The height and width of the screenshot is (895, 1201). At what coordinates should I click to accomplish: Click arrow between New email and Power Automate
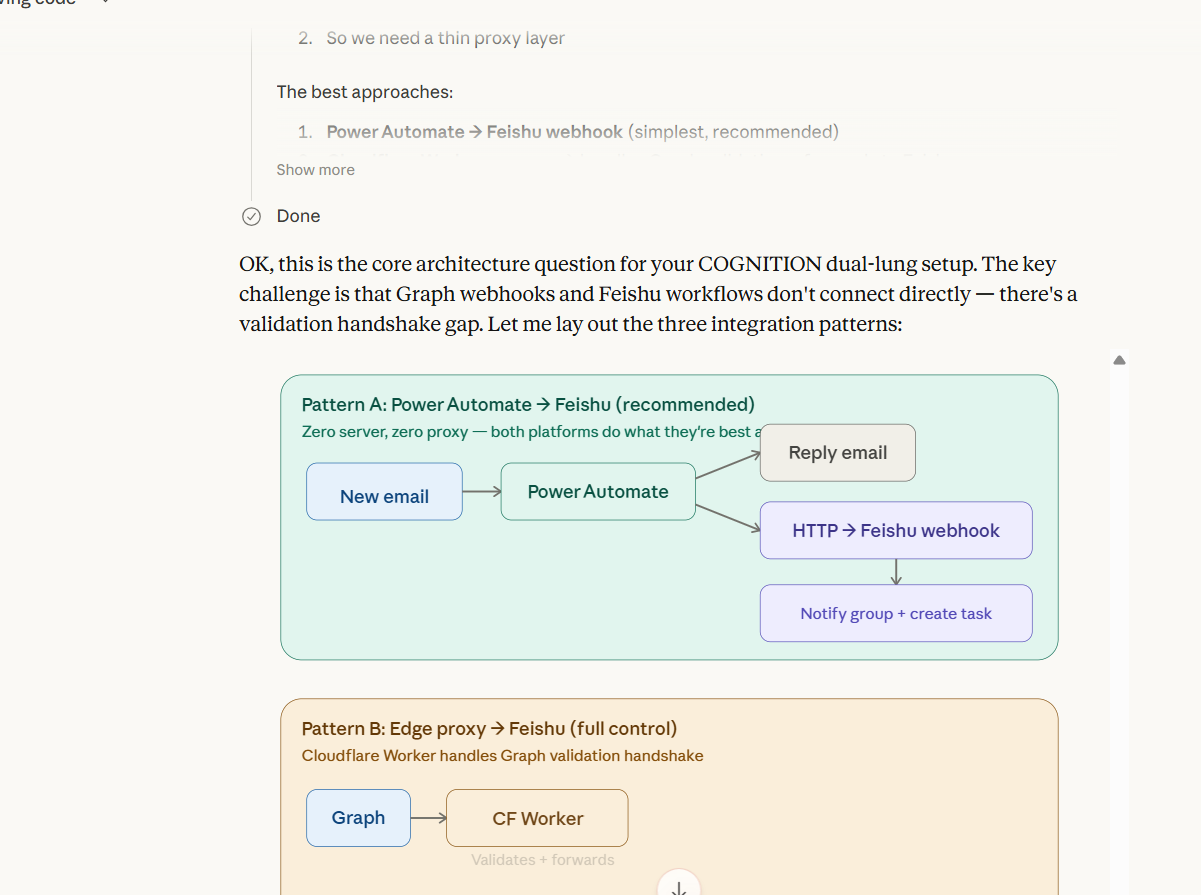coord(481,491)
